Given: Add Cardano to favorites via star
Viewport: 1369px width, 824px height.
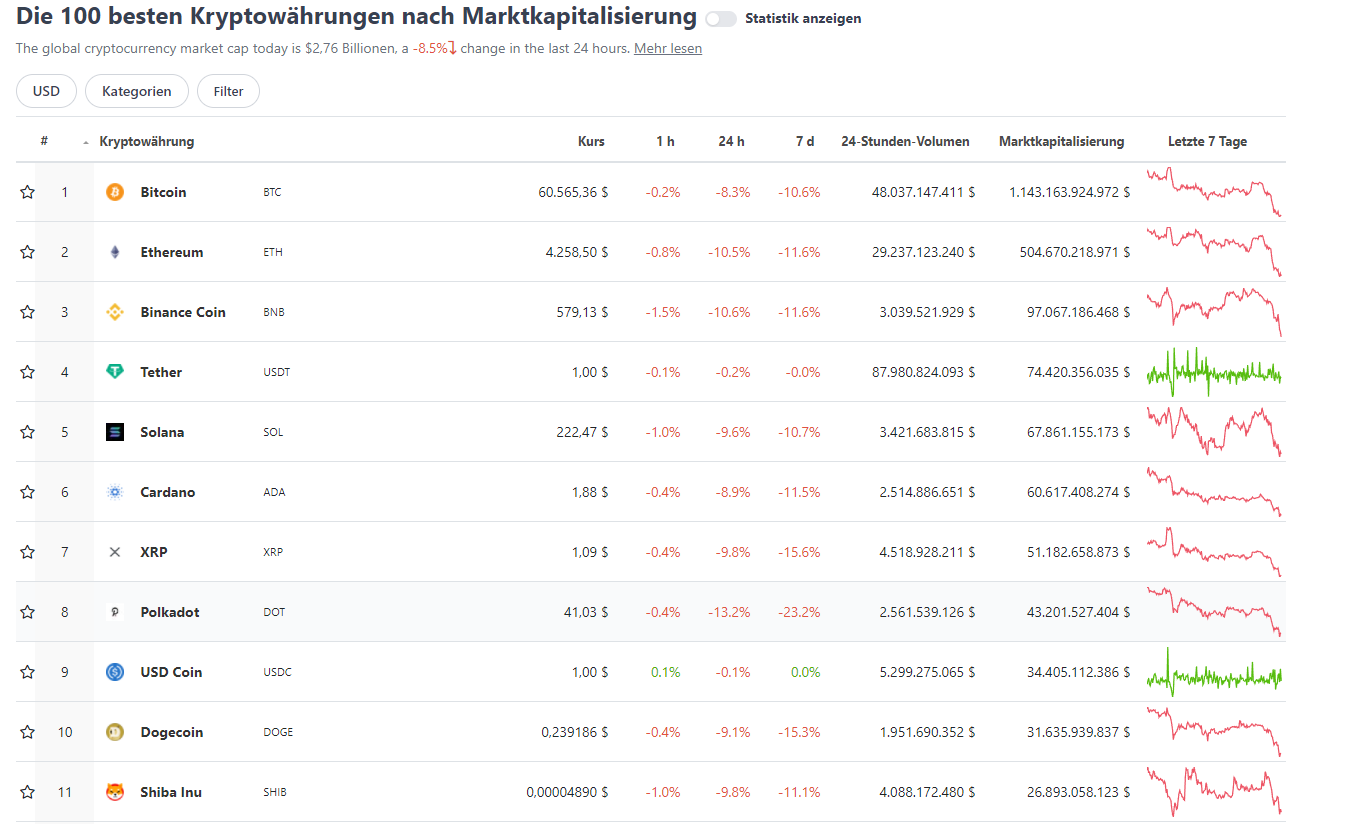Looking at the screenshot, I should click(27, 492).
